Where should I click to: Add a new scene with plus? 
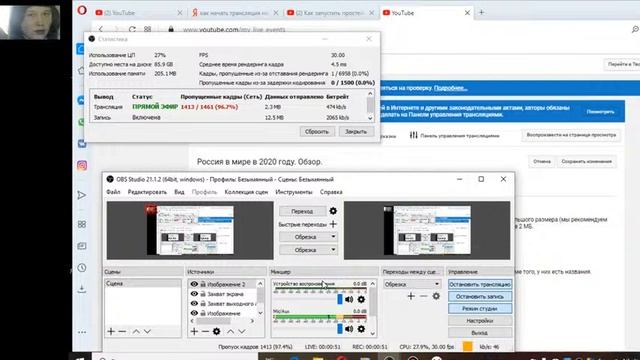pos(111,331)
